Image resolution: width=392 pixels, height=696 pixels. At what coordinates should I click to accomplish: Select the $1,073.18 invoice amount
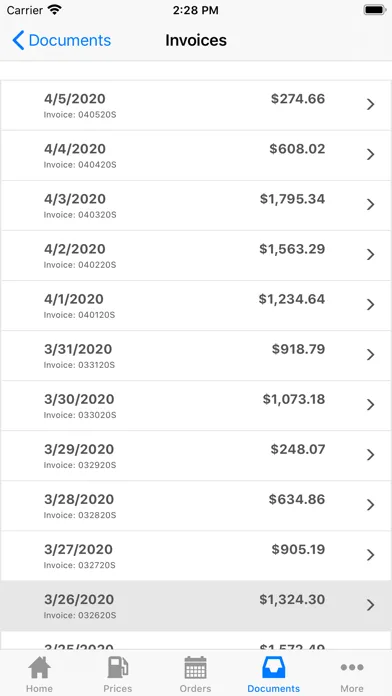[x=294, y=399]
